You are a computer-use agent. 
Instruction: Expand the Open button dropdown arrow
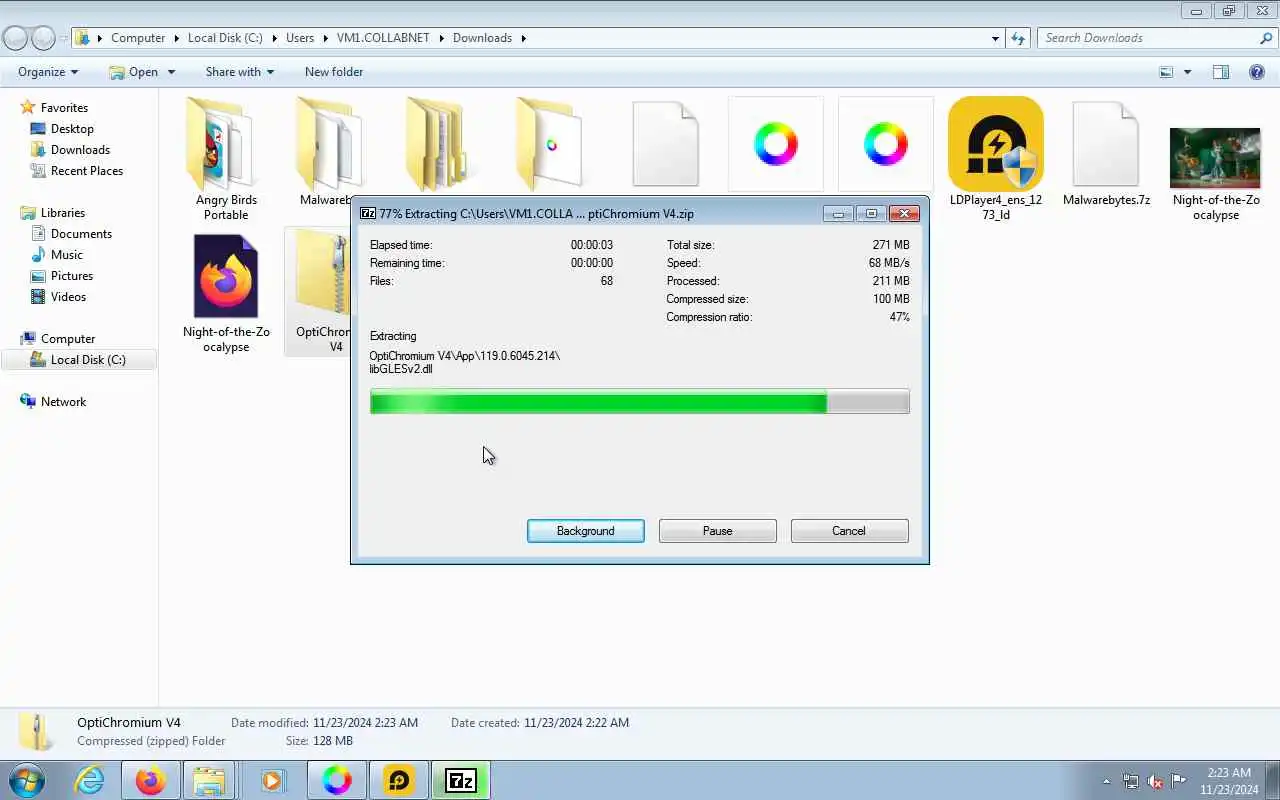pos(171,72)
